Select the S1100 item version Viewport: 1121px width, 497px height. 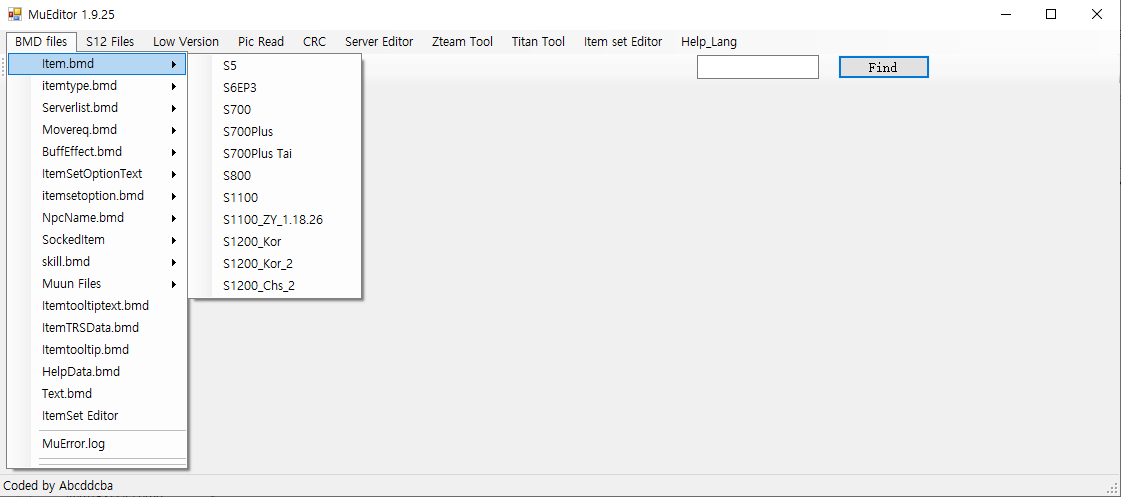[275, 197]
